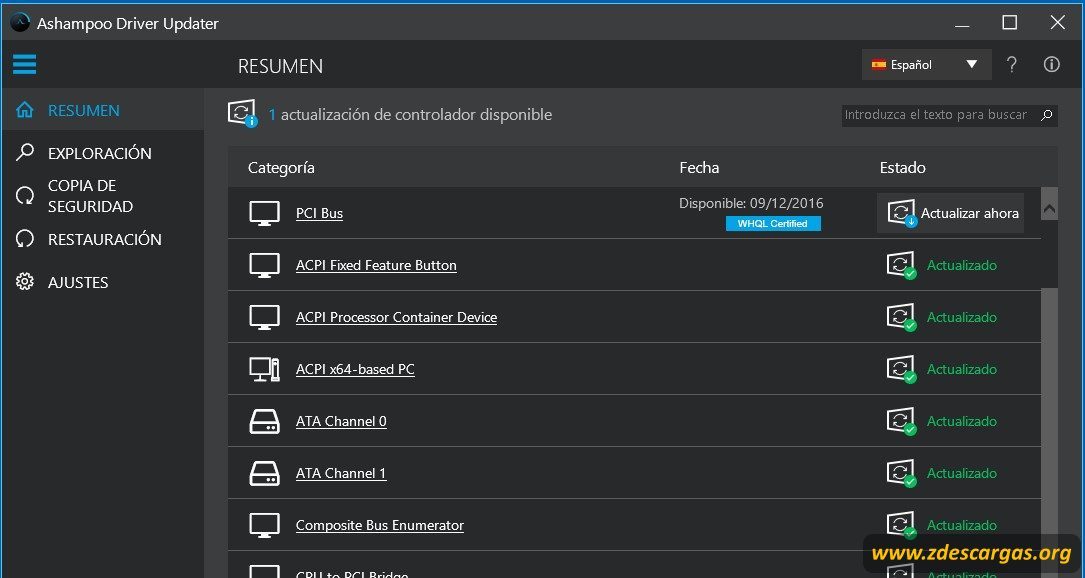Open help via question mark icon

coord(1012,64)
